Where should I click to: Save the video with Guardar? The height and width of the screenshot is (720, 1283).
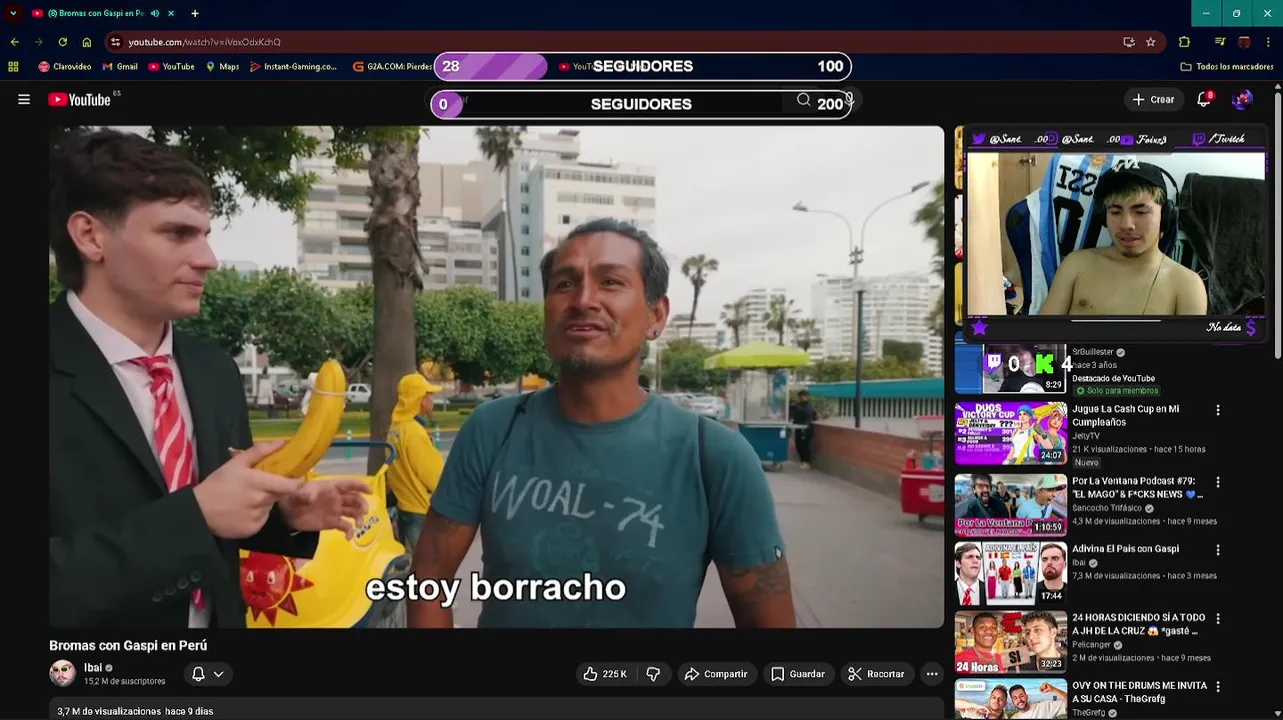798,674
